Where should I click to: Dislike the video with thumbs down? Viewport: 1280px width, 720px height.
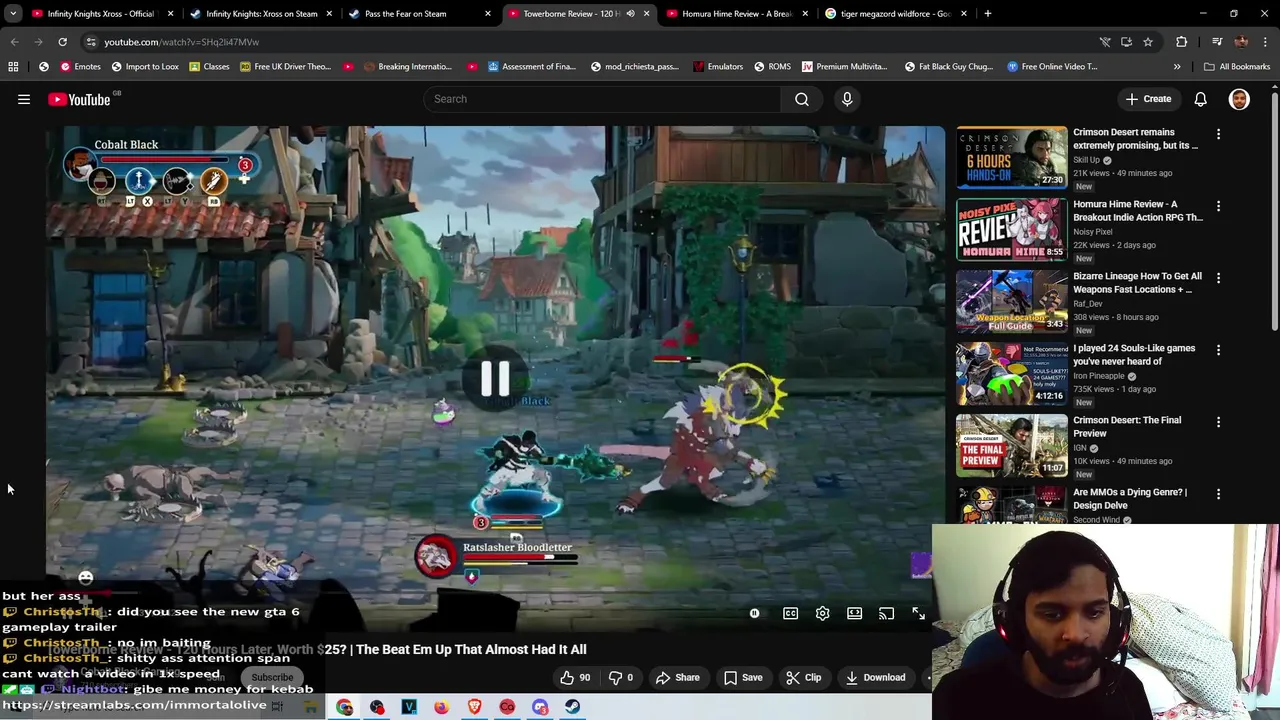coord(622,677)
